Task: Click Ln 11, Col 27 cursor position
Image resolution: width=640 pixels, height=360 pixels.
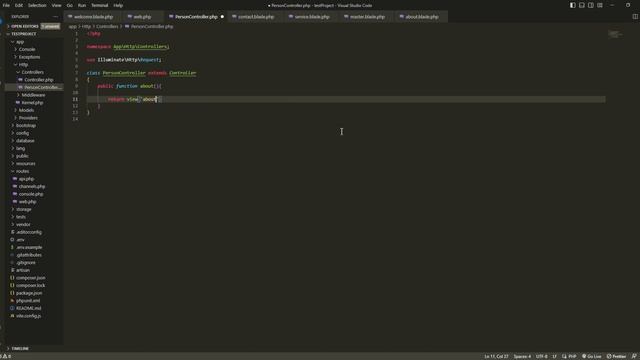Action: (496, 356)
